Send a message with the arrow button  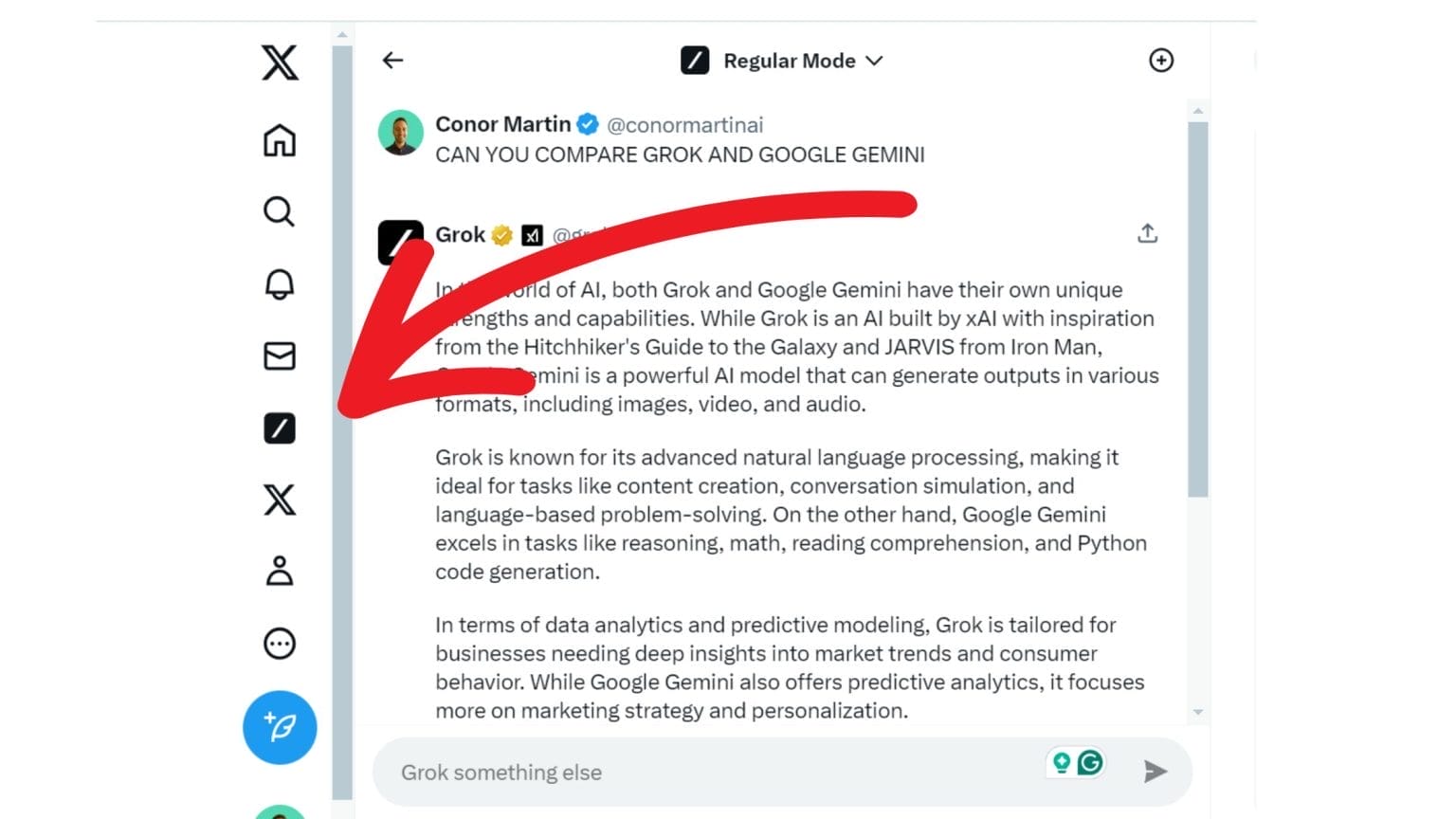(x=1156, y=772)
